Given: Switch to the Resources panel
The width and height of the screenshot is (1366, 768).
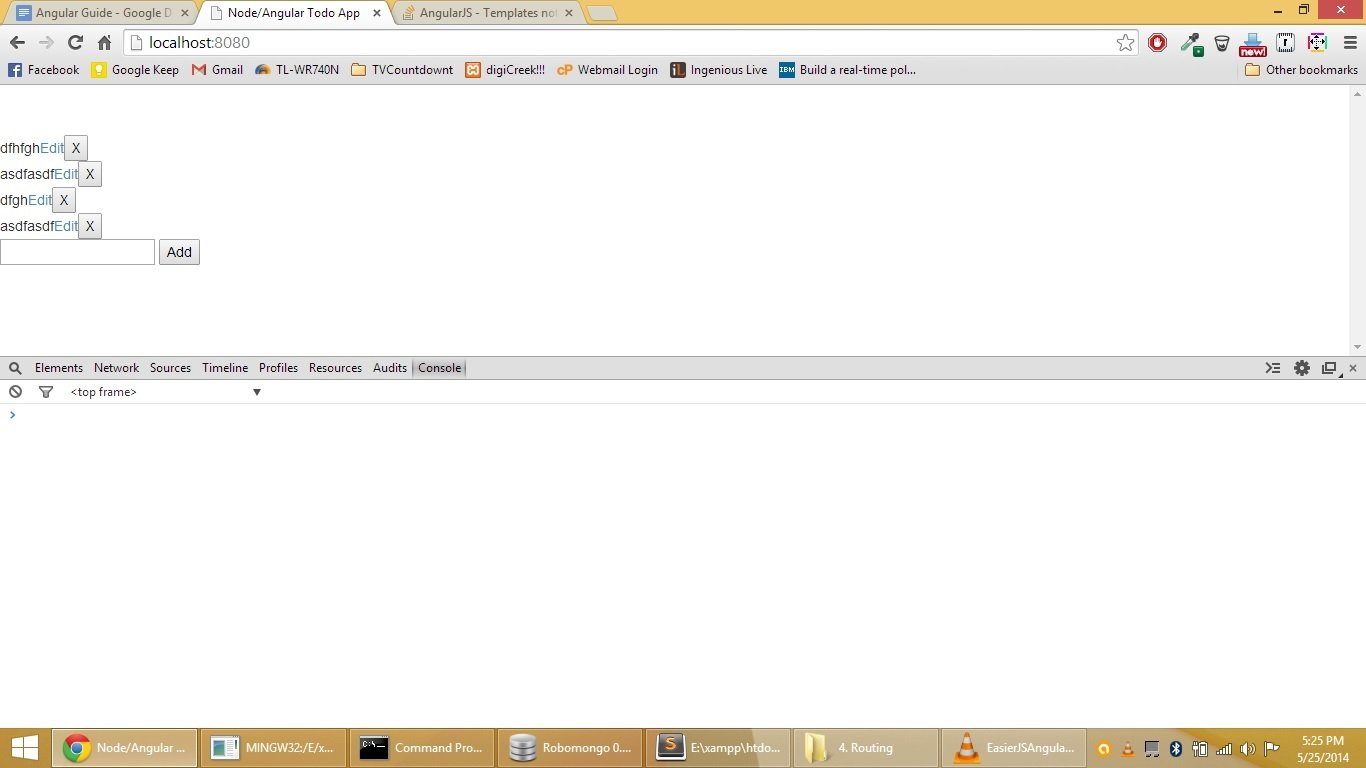Looking at the screenshot, I should [335, 368].
